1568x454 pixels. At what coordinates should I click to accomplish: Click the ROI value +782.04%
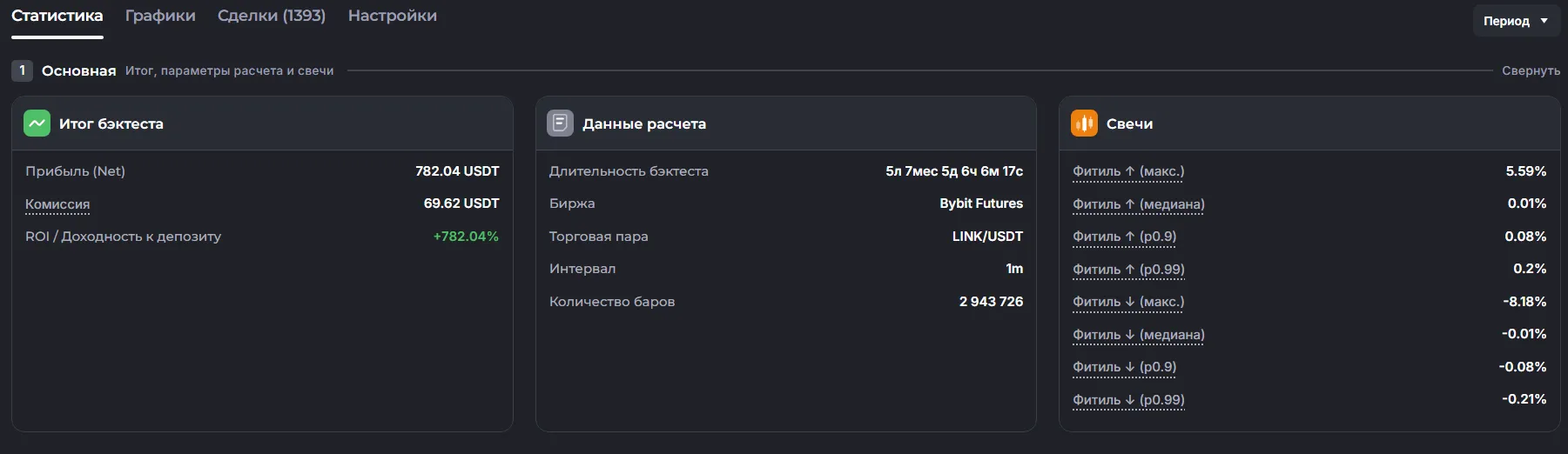(466, 237)
